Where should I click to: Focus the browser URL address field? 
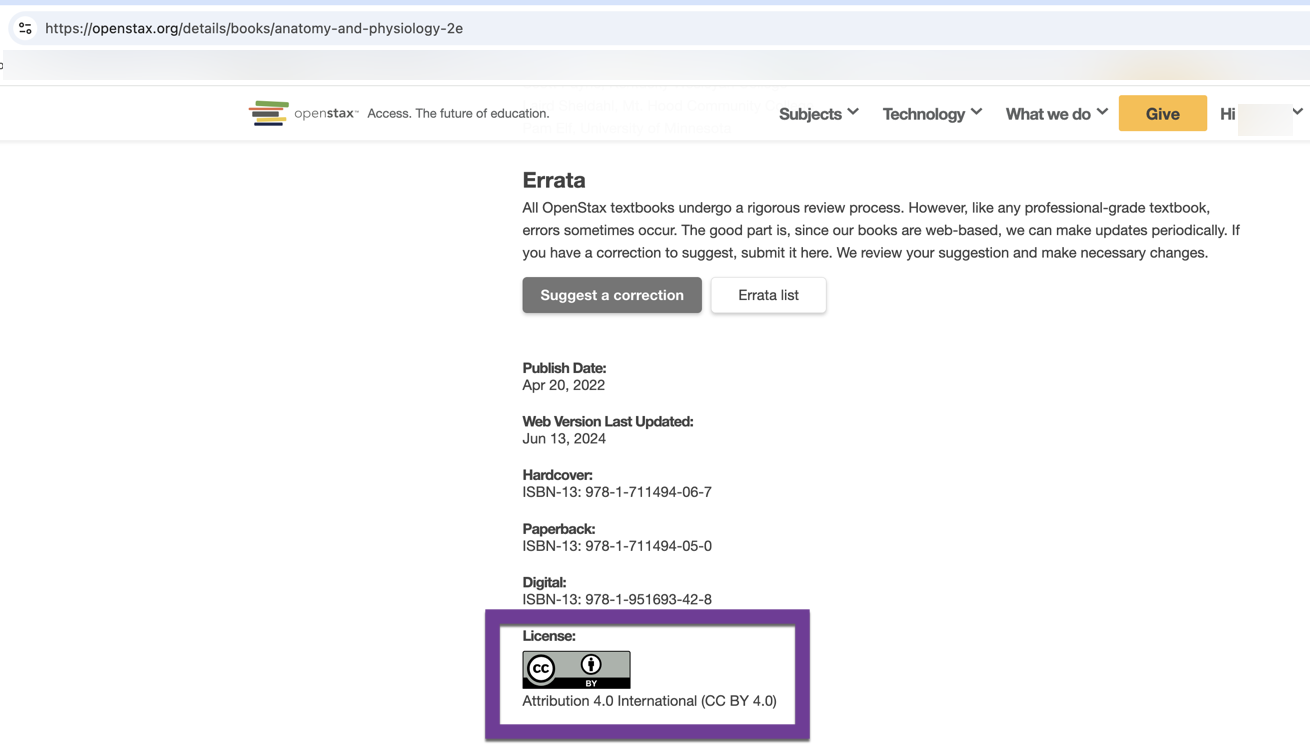[x=600, y=28]
